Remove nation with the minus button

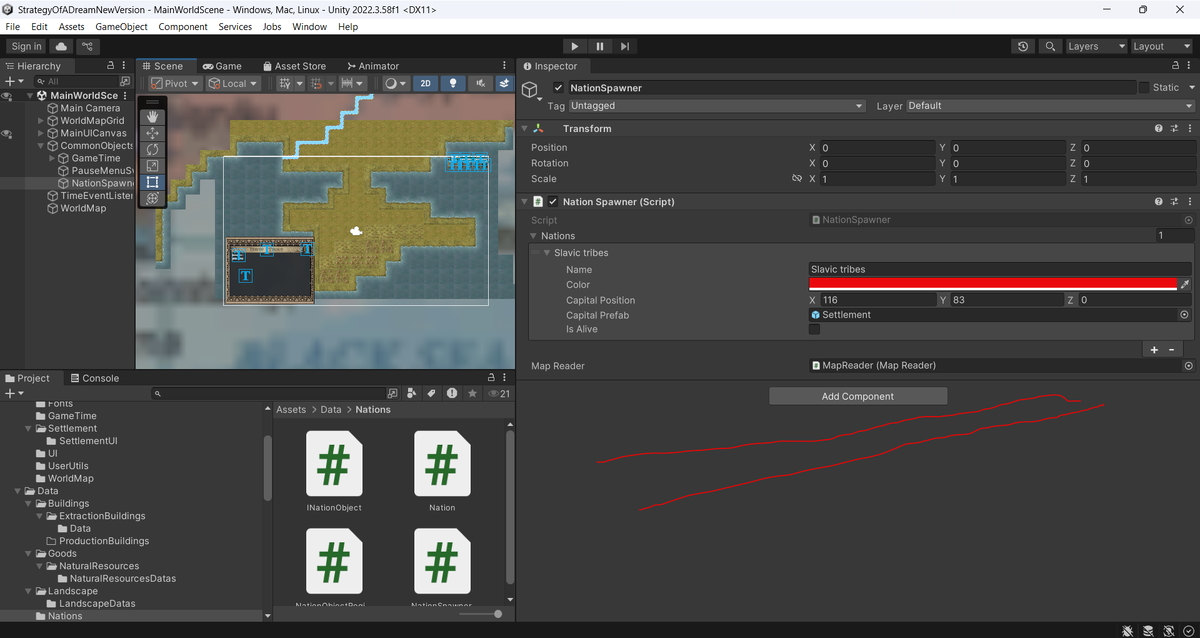click(x=1172, y=349)
